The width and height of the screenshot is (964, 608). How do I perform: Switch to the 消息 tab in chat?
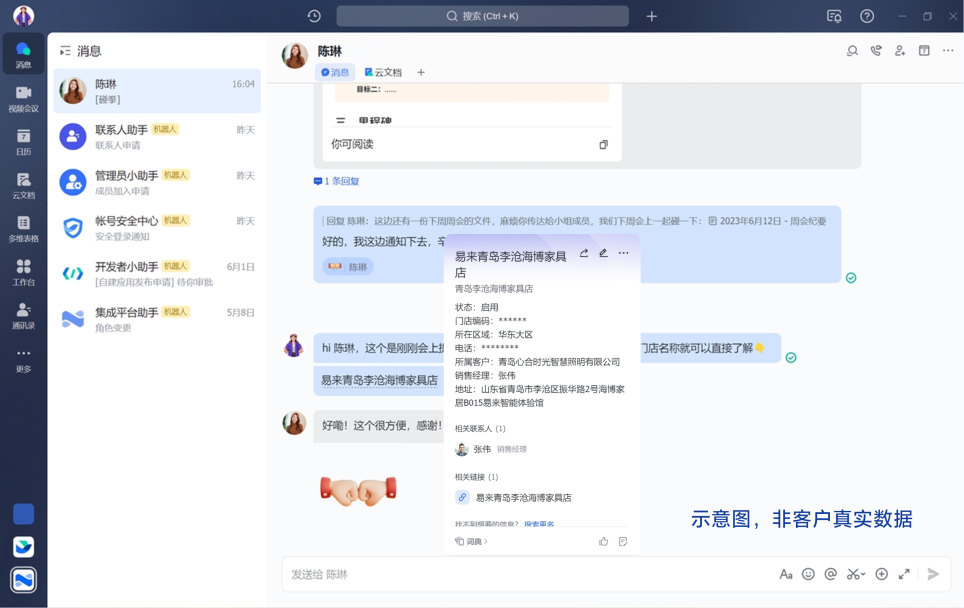click(x=335, y=73)
